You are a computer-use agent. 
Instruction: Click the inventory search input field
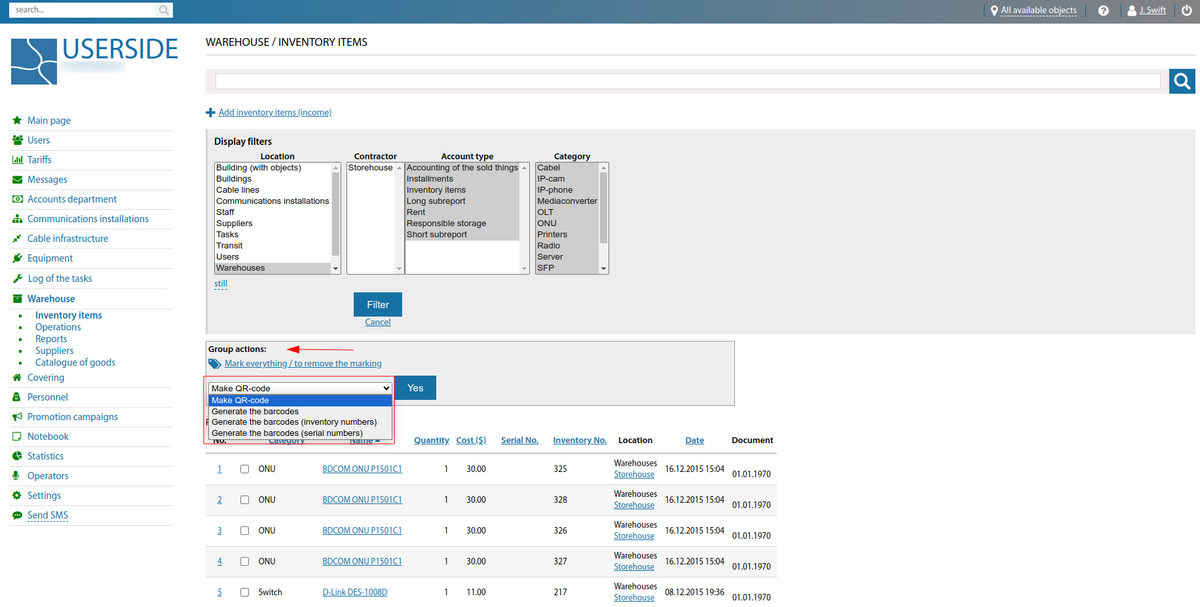point(687,81)
